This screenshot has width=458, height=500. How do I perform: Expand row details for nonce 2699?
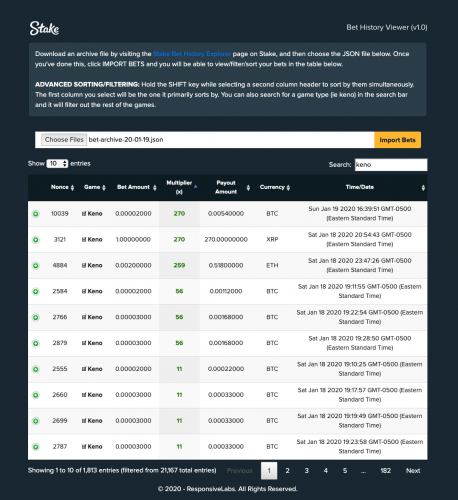(x=36, y=421)
